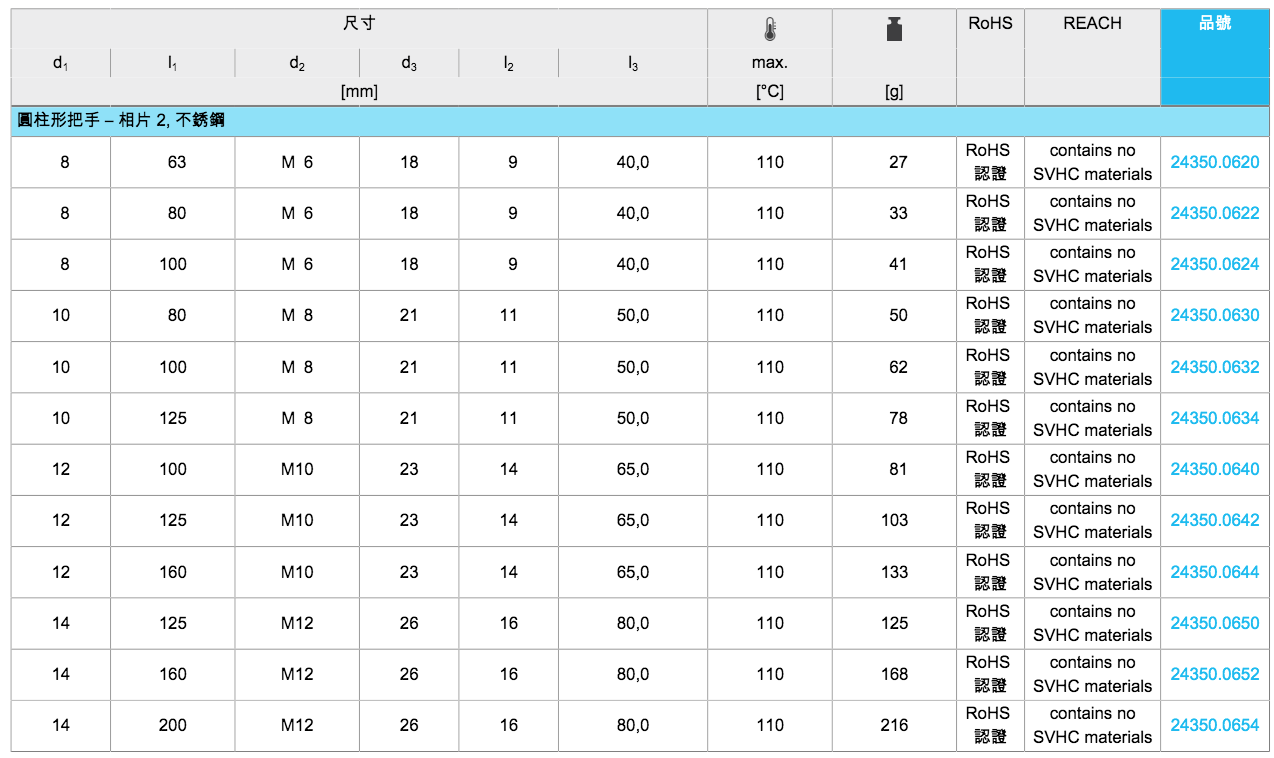Image resolution: width=1274 pixels, height=758 pixels.
Task: Click RoHS 認證 cell in first row
Action: pyautogui.click(x=988, y=162)
